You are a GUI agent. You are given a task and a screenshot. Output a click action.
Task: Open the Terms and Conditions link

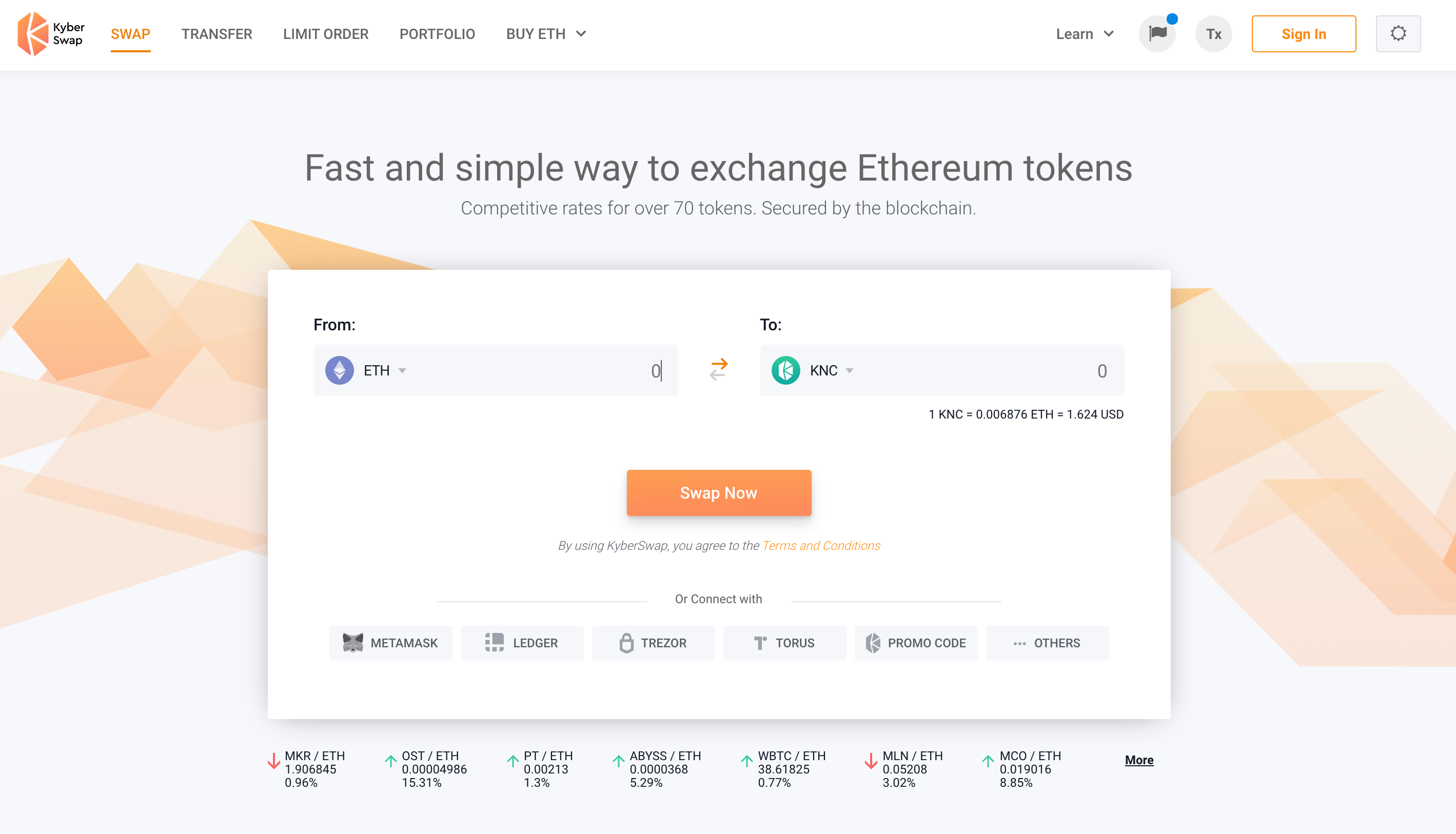click(x=821, y=545)
